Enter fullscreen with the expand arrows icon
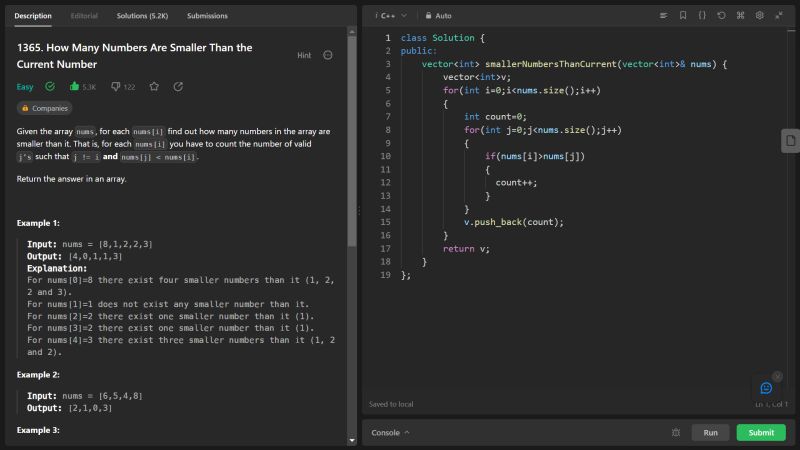 [x=778, y=16]
